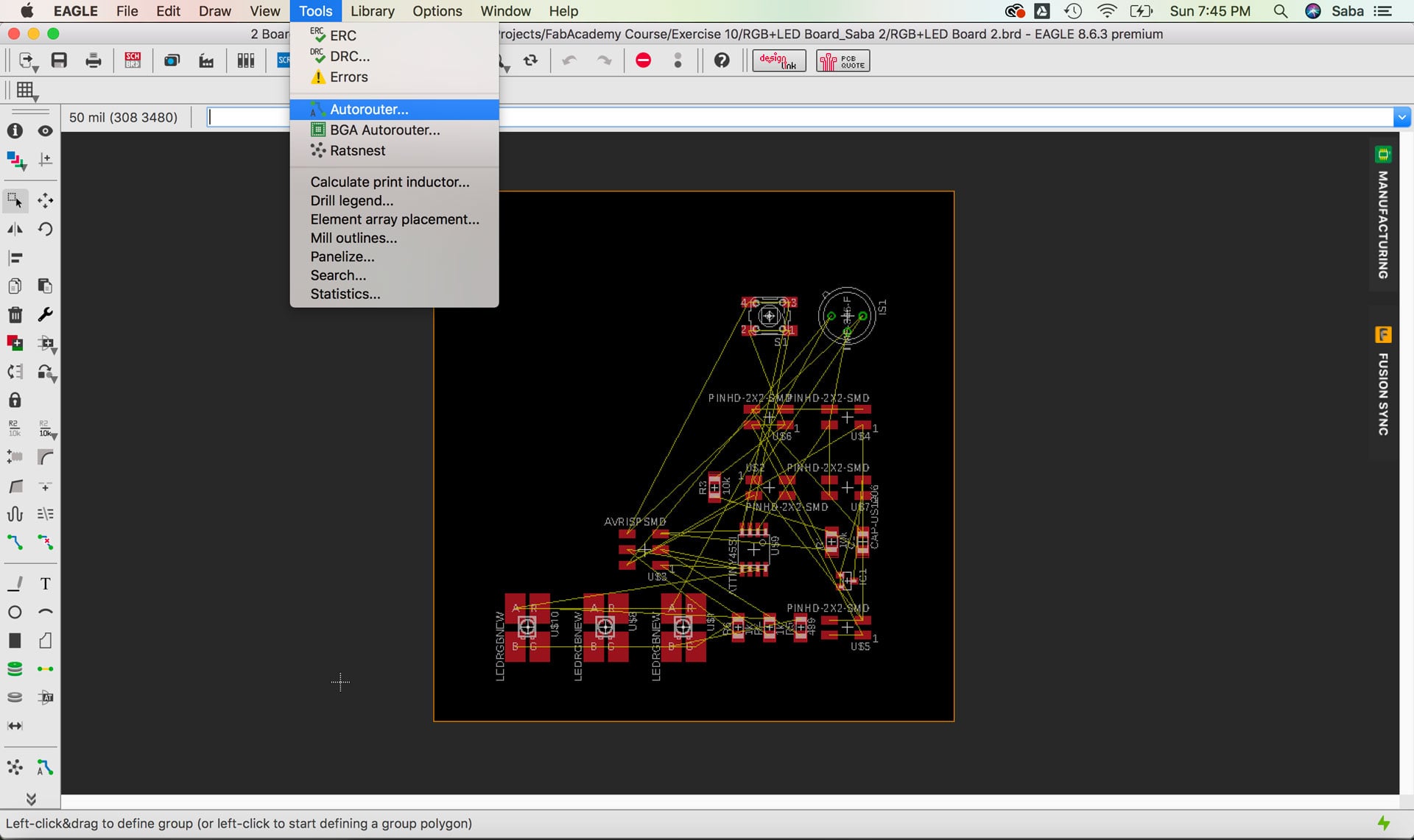Click the Save toolbar icon
Image resolution: width=1414 pixels, height=840 pixels.
click(x=59, y=60)
